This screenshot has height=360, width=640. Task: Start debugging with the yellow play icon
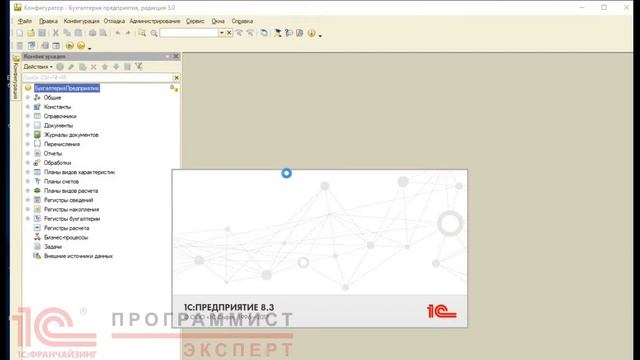(70, 46)
